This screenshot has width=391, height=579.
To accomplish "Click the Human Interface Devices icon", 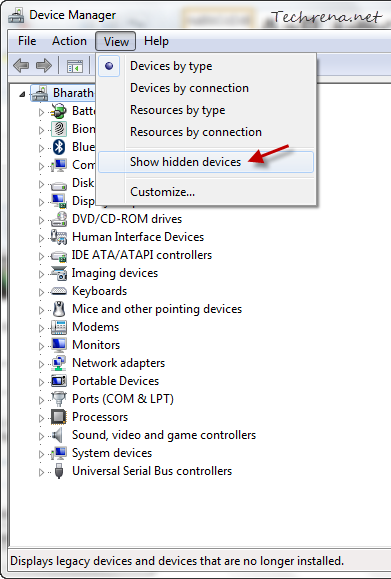I will (x=59, y=237).
